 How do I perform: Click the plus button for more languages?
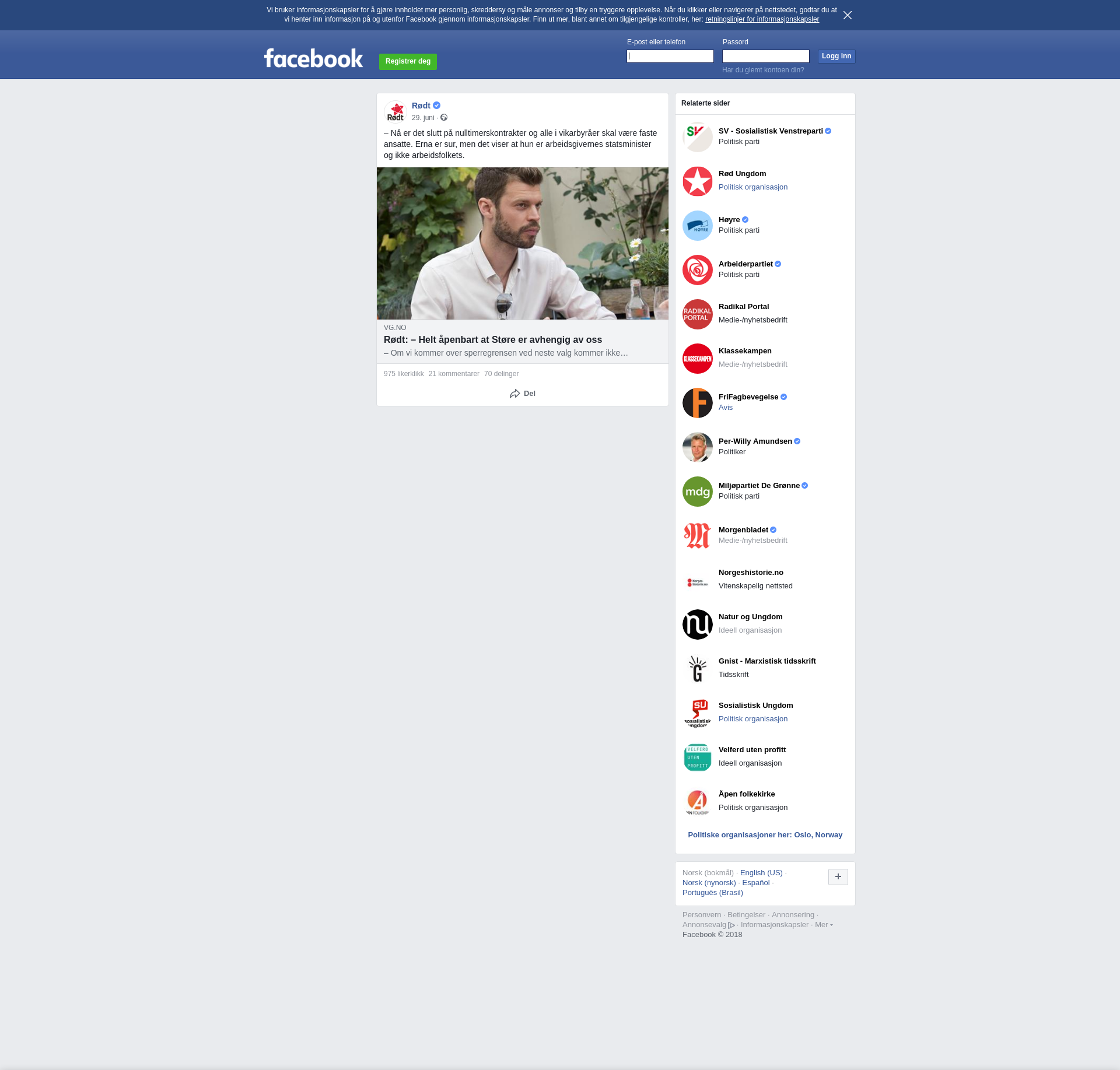click(838, 876)
